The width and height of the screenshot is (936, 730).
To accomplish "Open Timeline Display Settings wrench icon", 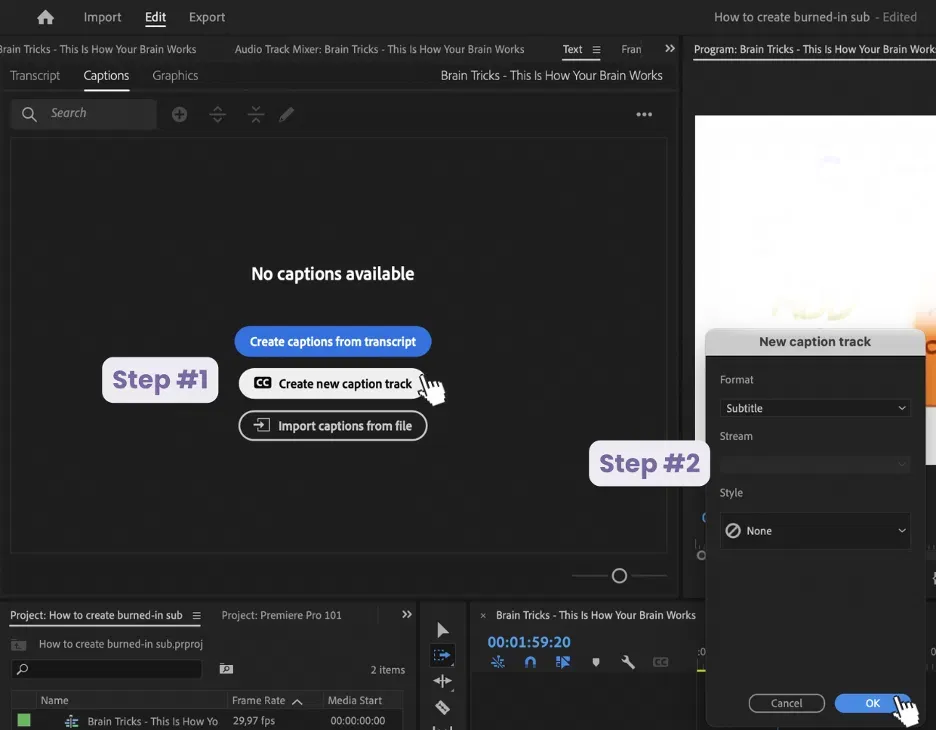I will (x=627, y=662).
